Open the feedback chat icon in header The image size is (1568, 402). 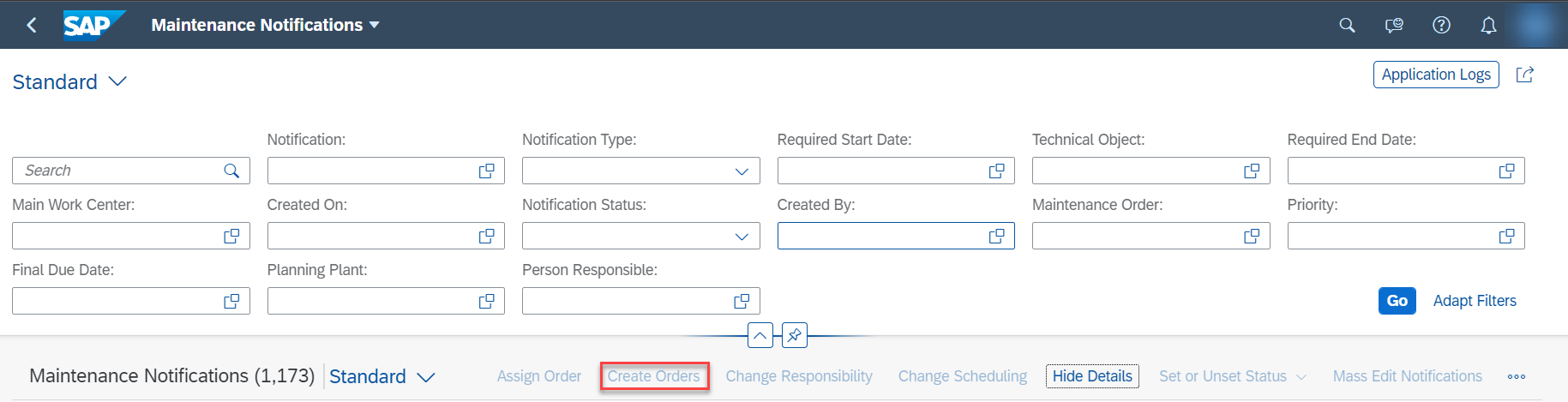click(x=1394, y=25)
